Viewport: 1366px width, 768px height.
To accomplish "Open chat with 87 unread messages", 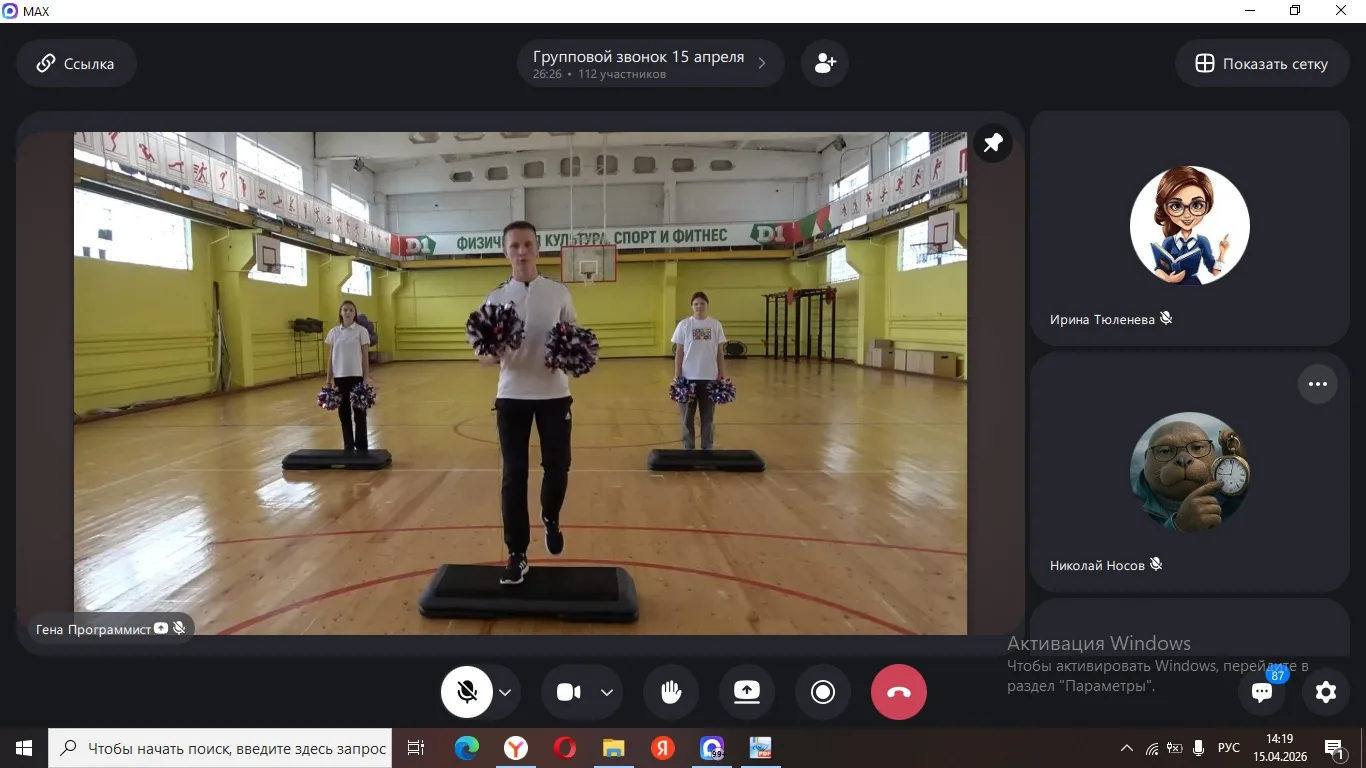I will [x=1262, y=692].
